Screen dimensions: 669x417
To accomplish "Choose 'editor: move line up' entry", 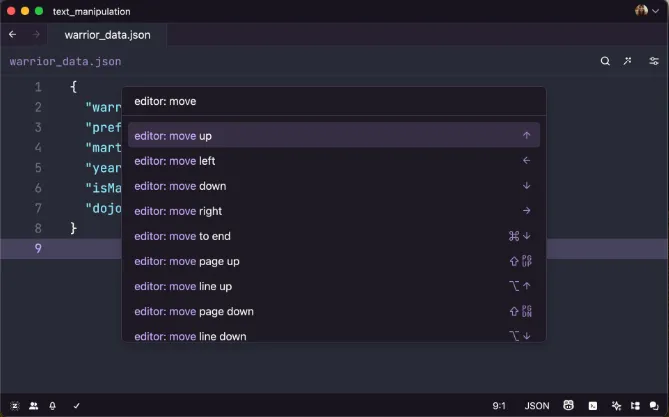I will click(x=334, y=286).
